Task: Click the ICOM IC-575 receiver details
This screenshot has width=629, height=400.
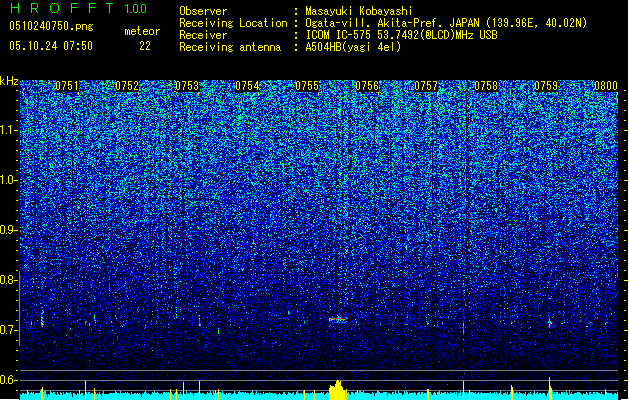Action: [401, 35]
